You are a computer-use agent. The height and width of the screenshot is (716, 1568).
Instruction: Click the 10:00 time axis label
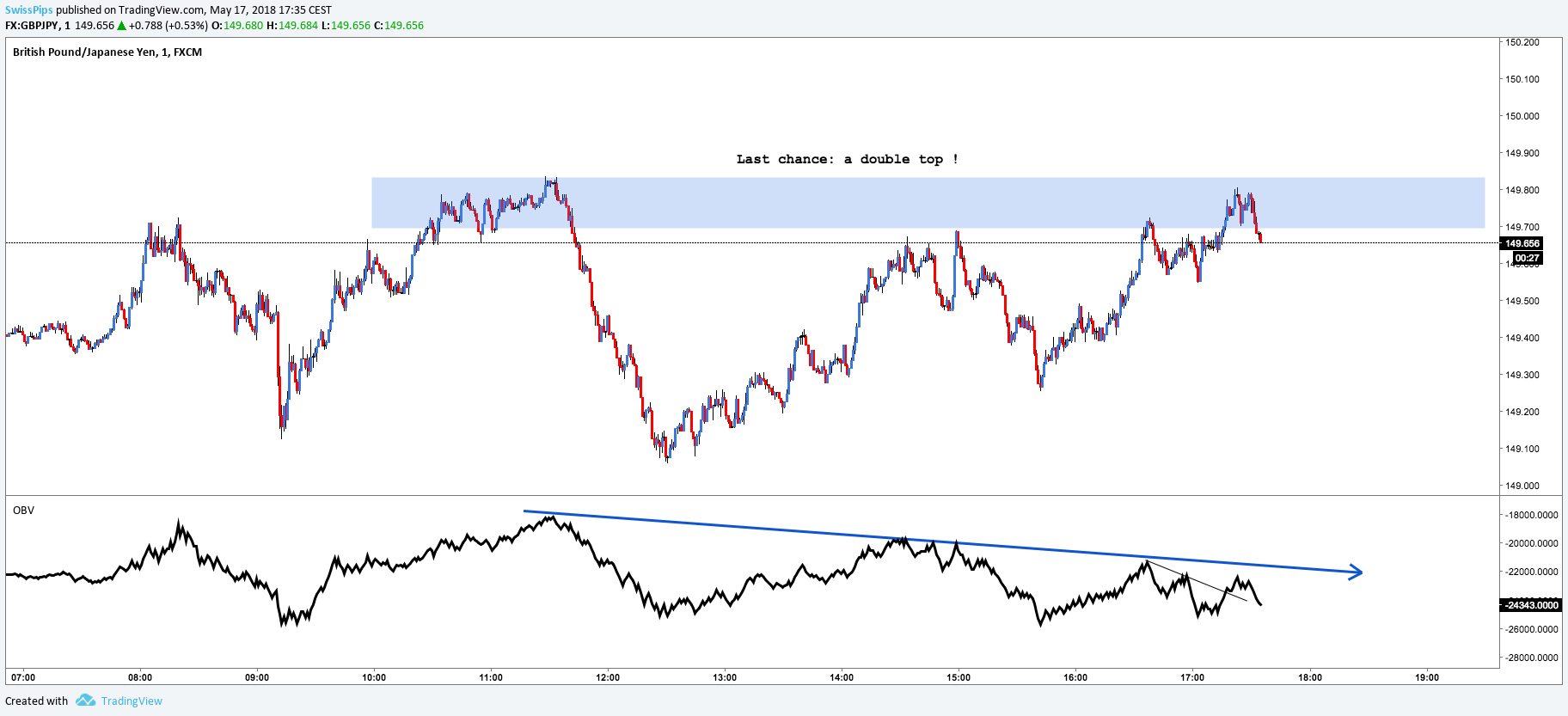click(374, 677)
